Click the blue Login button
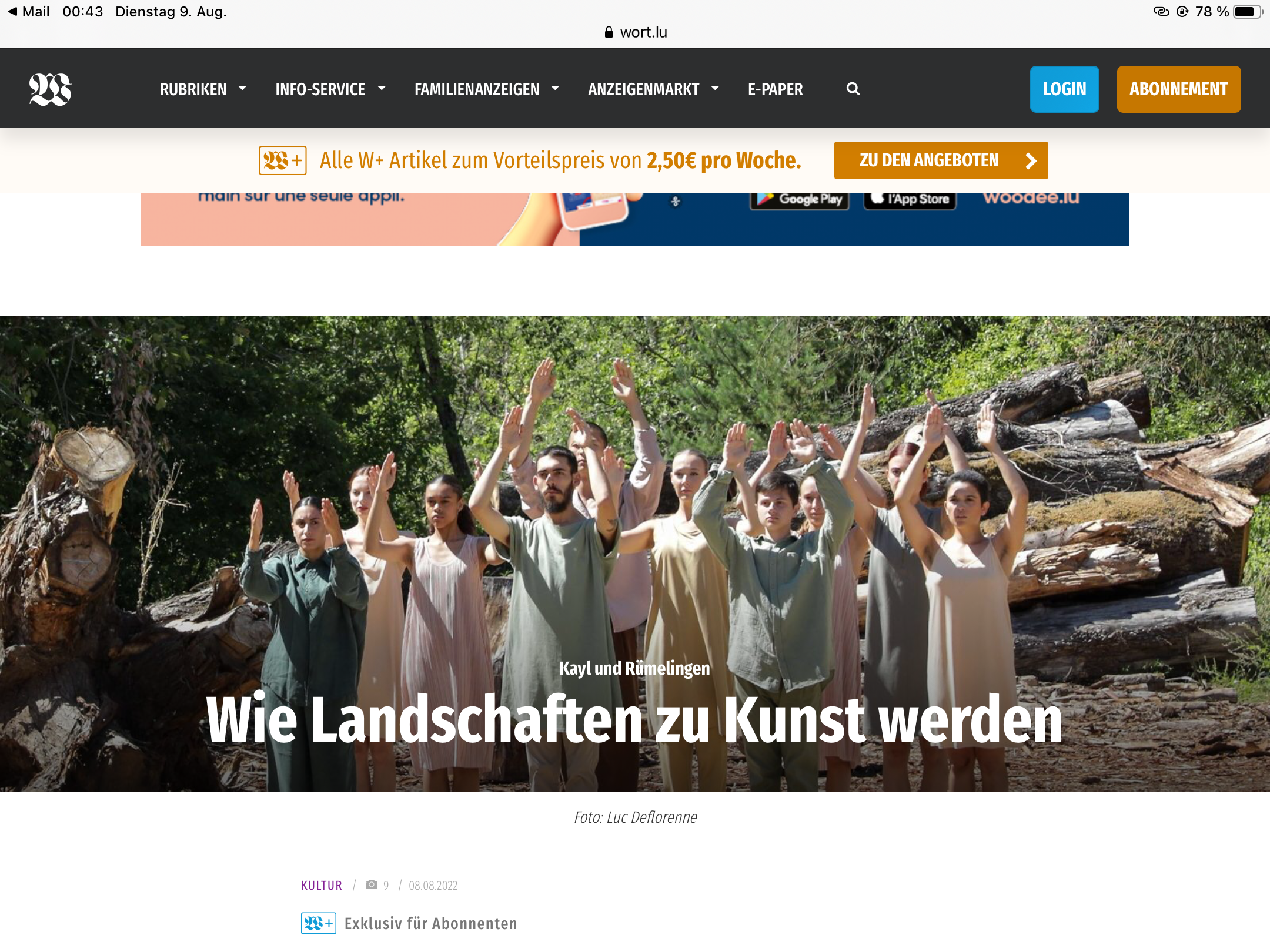Image resolution: width=1270 pixels, height=952 pixels. pyautogui.click(x=1064, y=89)
